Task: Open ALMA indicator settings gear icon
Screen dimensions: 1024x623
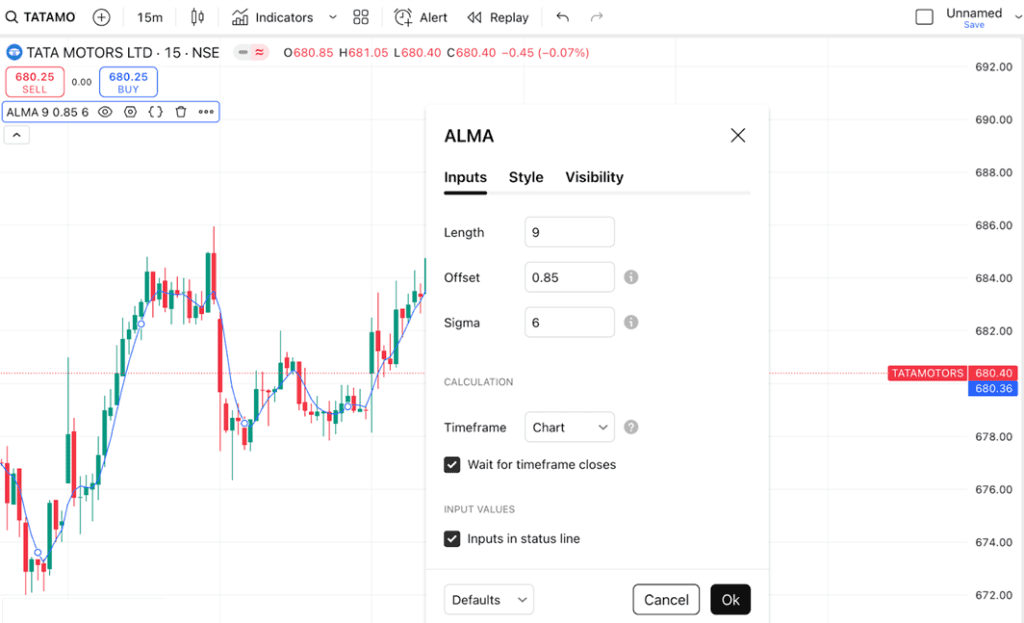Action: pos(130,112)
